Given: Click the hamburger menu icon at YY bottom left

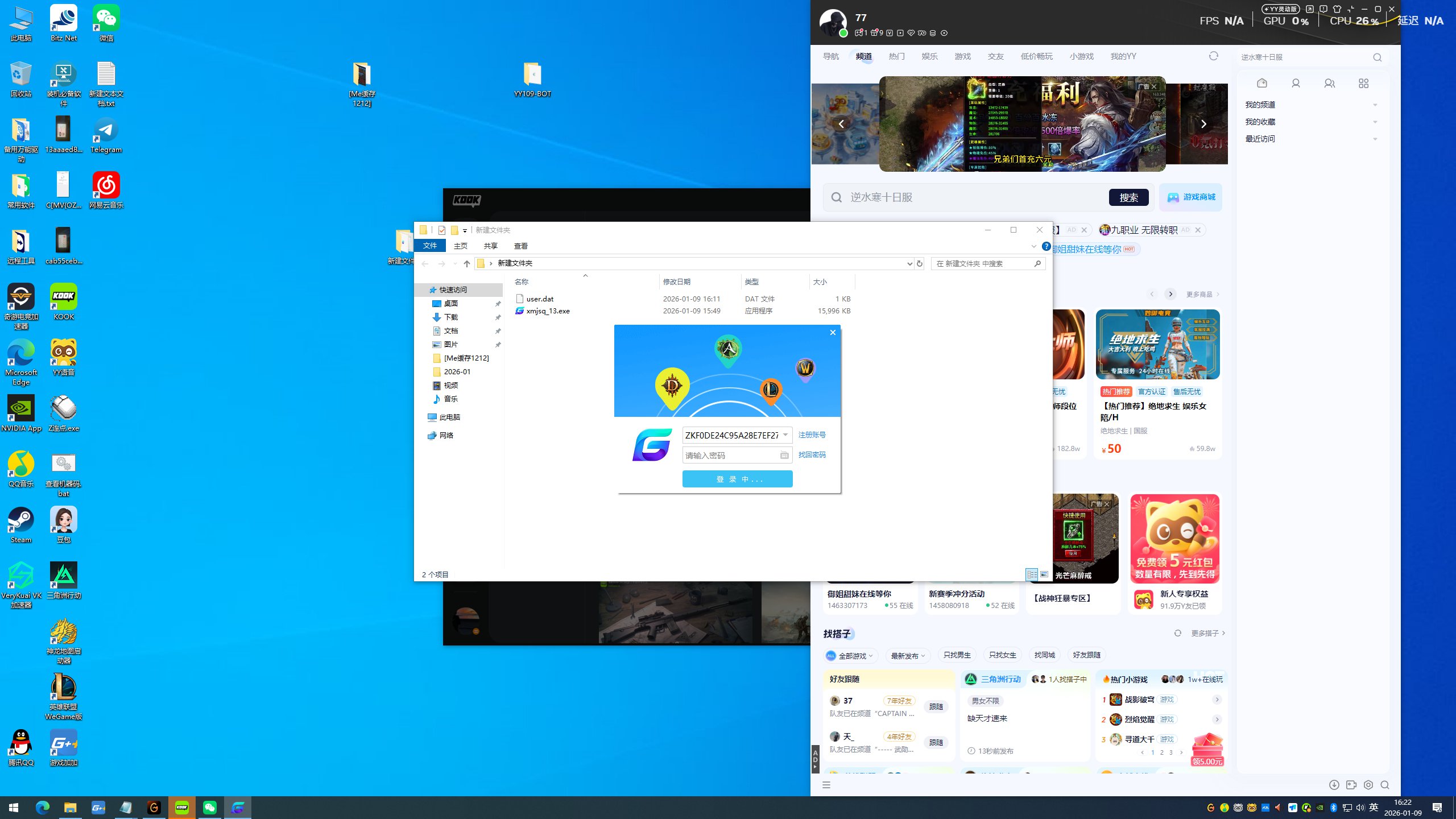Looking at the screenshot, I should [x=826, y=785].
